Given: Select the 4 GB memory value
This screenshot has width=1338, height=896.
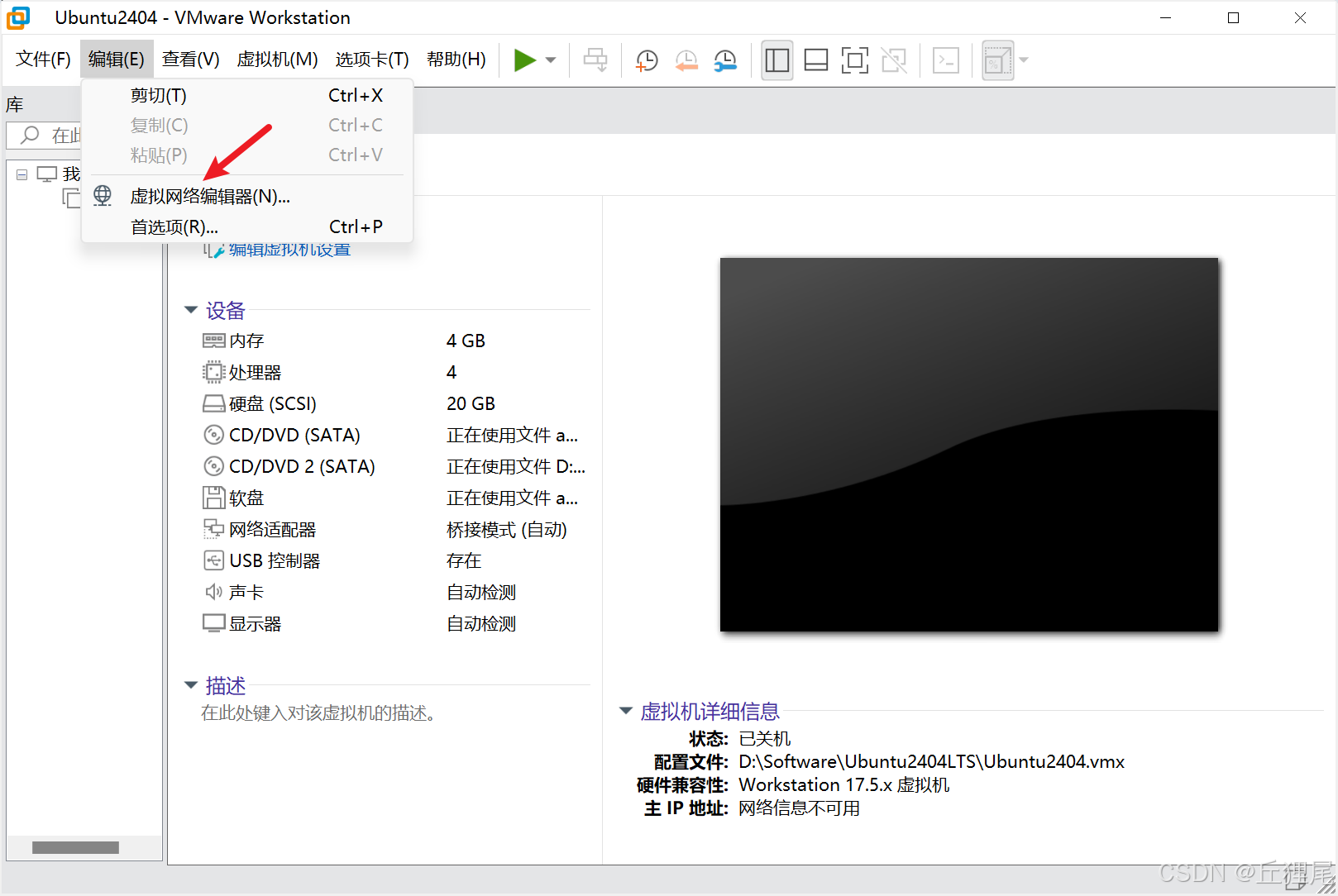Looking at the screenshot, I should pos(466,341).
